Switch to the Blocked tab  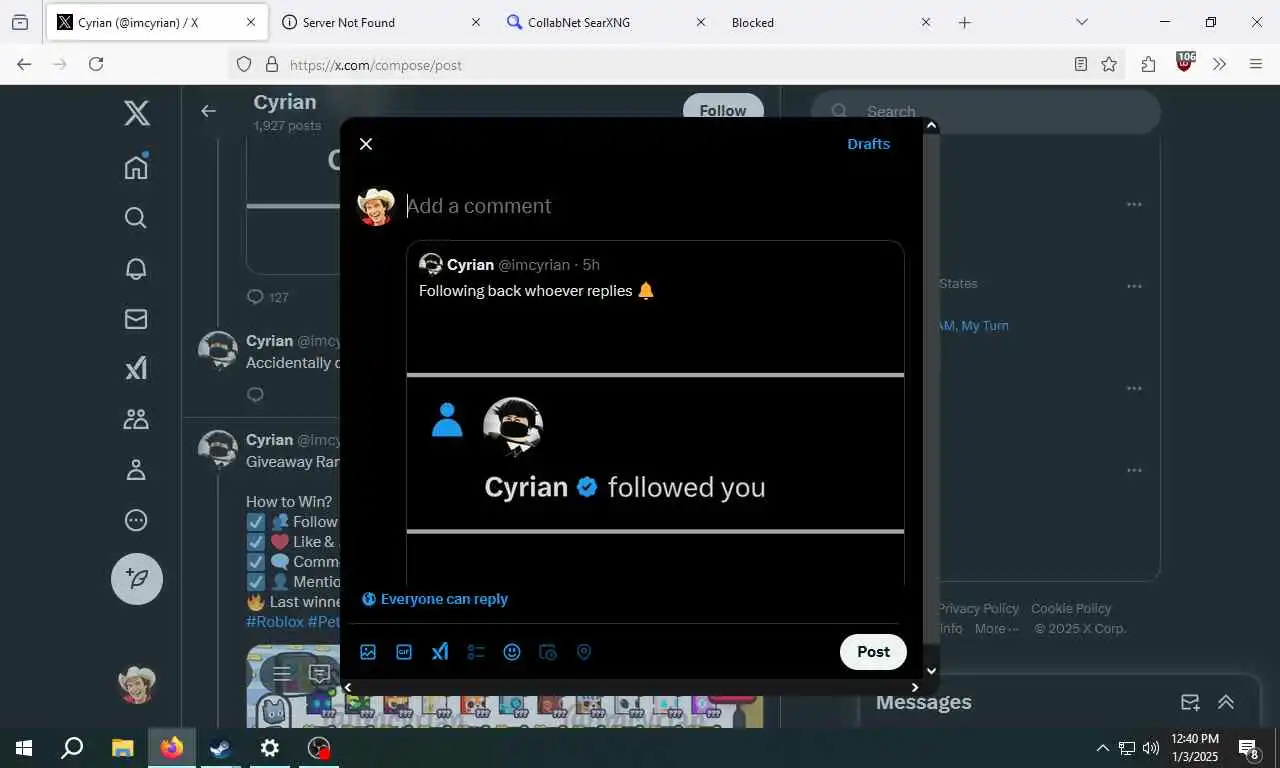[830, 22]
